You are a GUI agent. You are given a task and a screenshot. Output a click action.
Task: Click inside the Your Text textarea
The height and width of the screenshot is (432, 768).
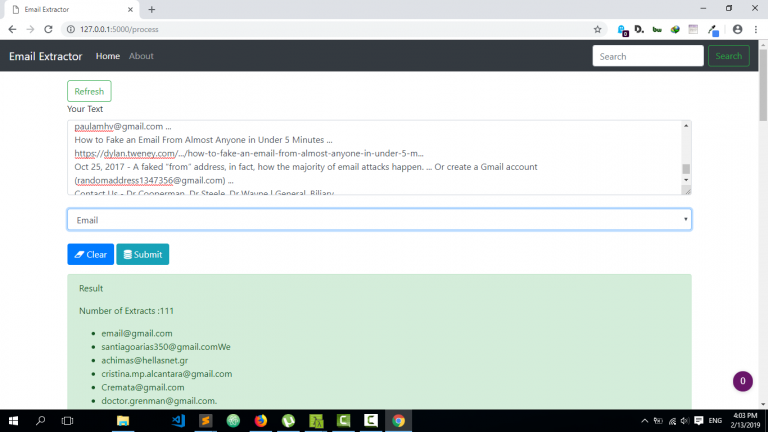[x=374, y=157]
